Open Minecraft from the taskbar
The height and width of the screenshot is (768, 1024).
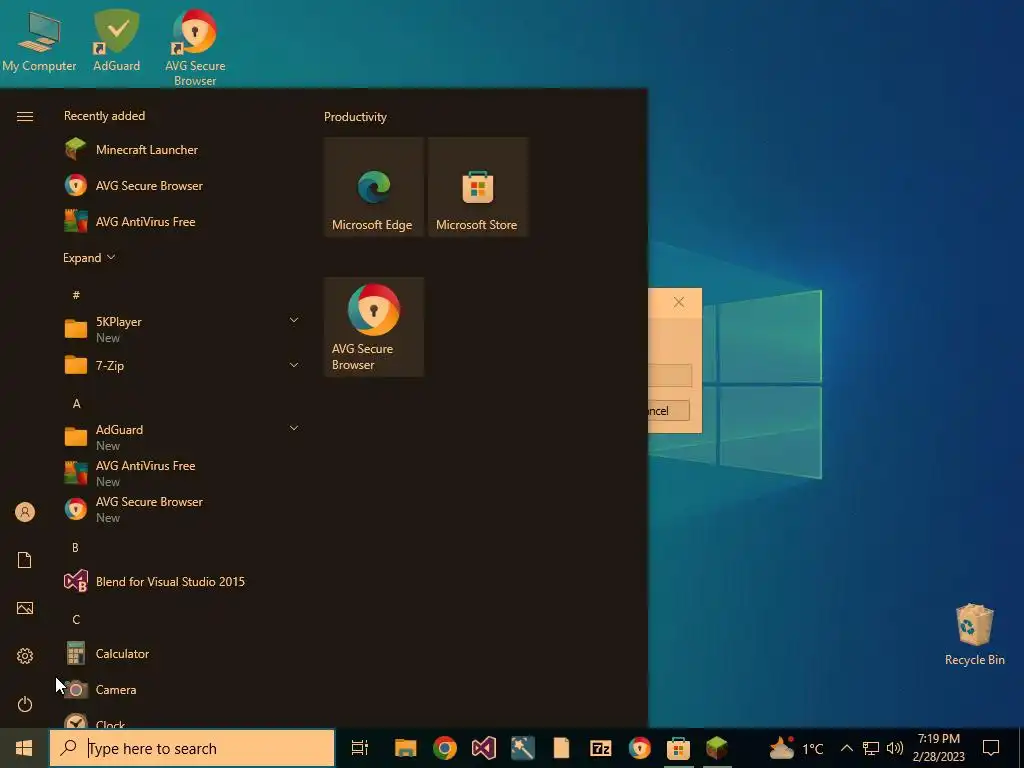coord(716,748)
